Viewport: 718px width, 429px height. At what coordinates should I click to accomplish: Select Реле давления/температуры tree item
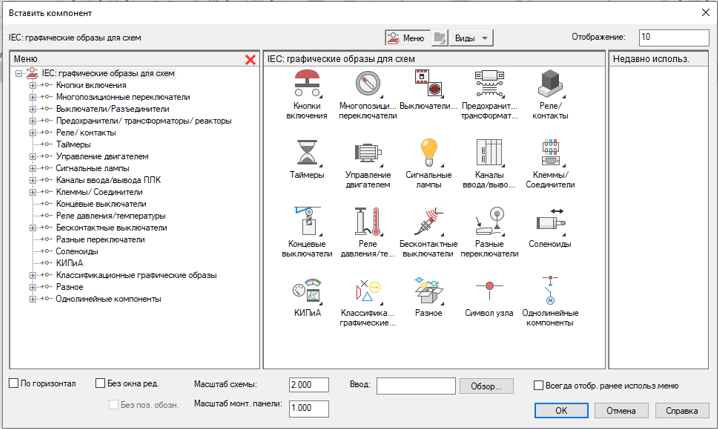point(111,216)
